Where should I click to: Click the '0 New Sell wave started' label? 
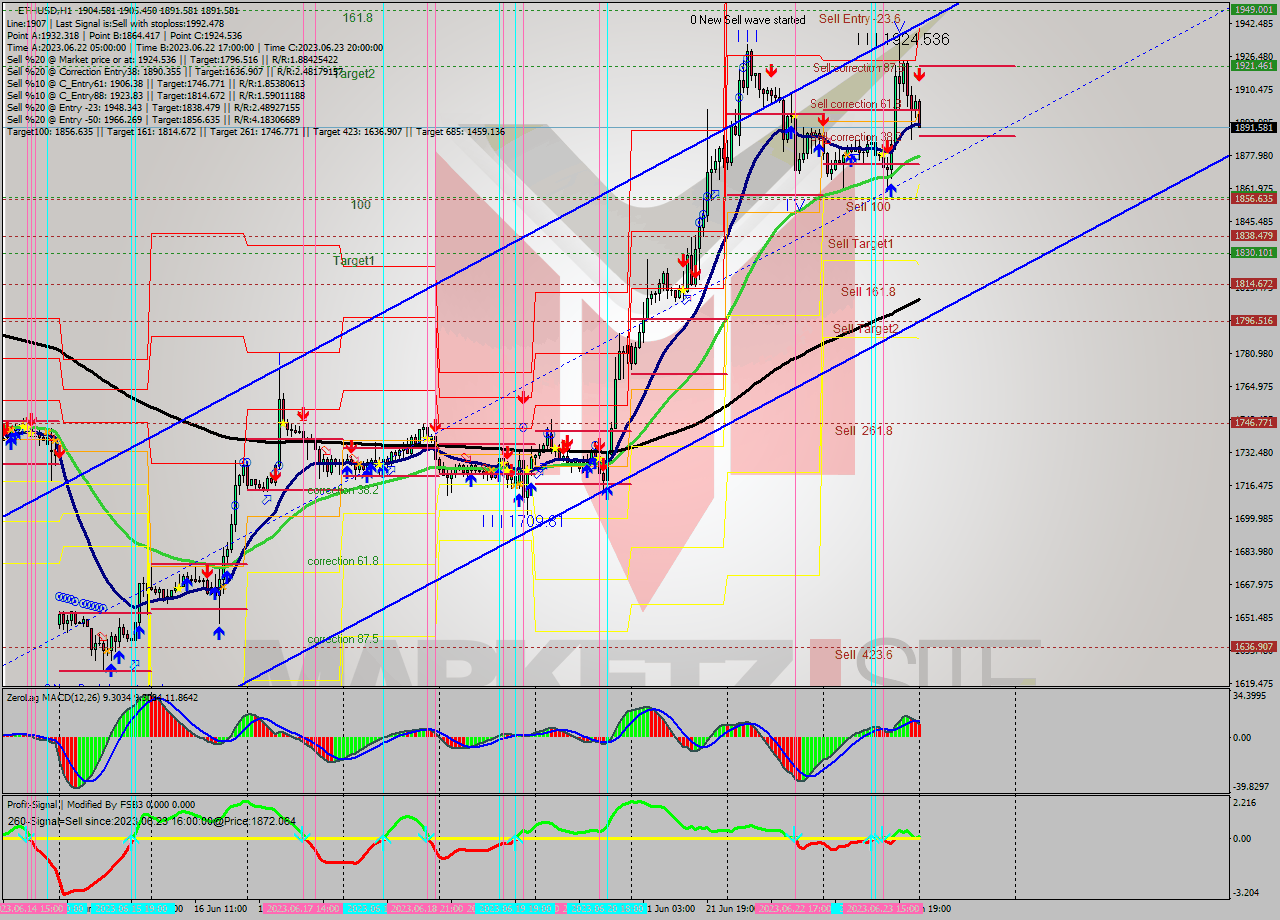click(747, 20)
